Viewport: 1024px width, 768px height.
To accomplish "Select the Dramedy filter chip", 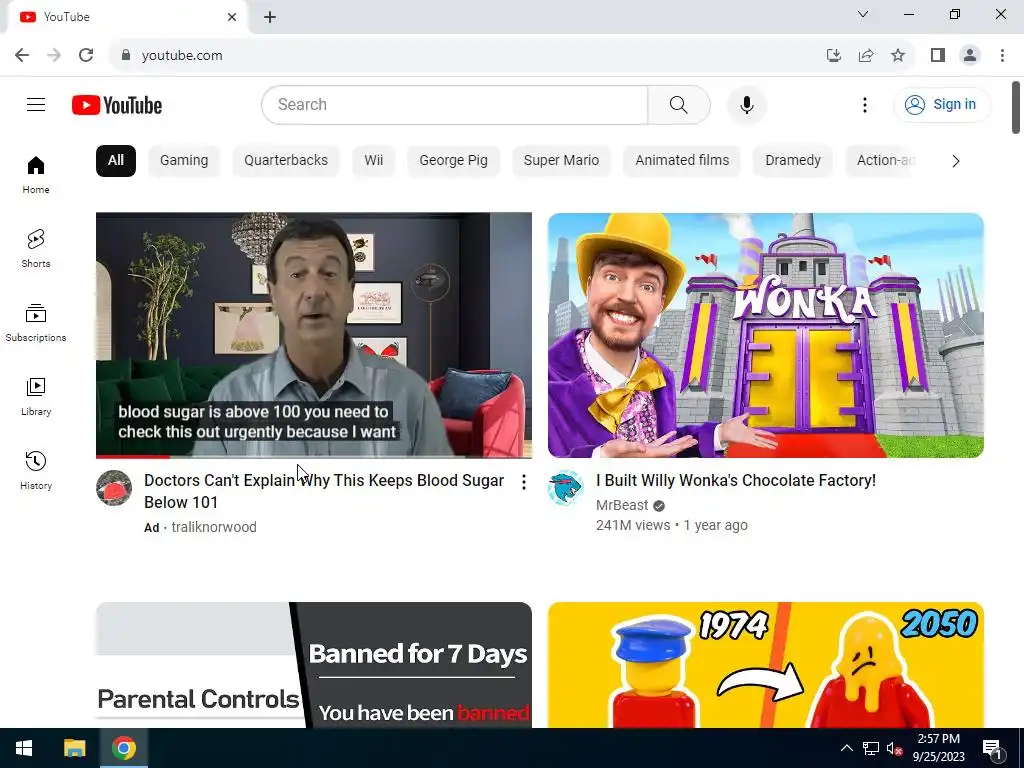I will [x=793, y=161].
